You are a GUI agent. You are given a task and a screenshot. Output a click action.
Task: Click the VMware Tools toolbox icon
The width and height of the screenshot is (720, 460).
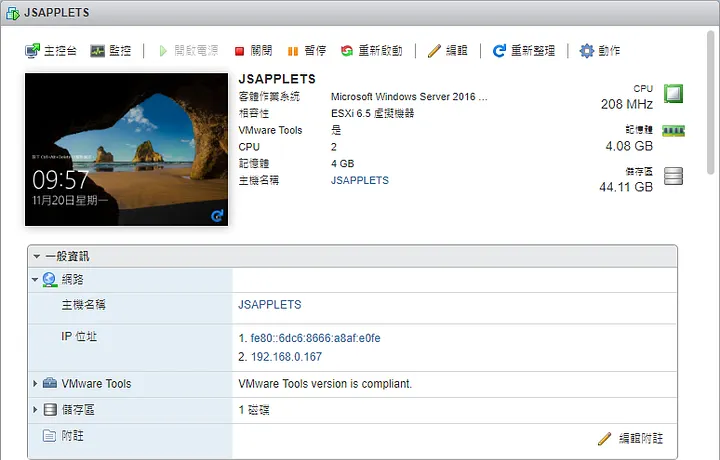click(50, 383)
